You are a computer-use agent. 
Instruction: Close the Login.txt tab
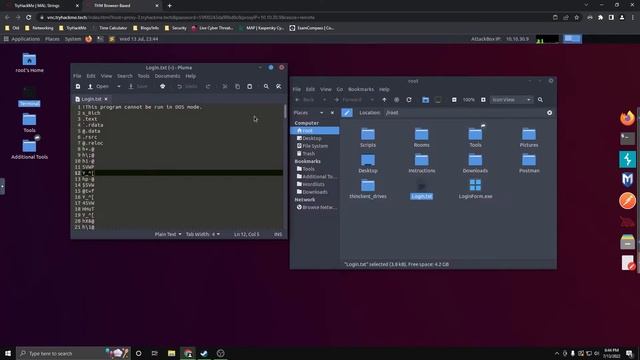pos(106,99)
